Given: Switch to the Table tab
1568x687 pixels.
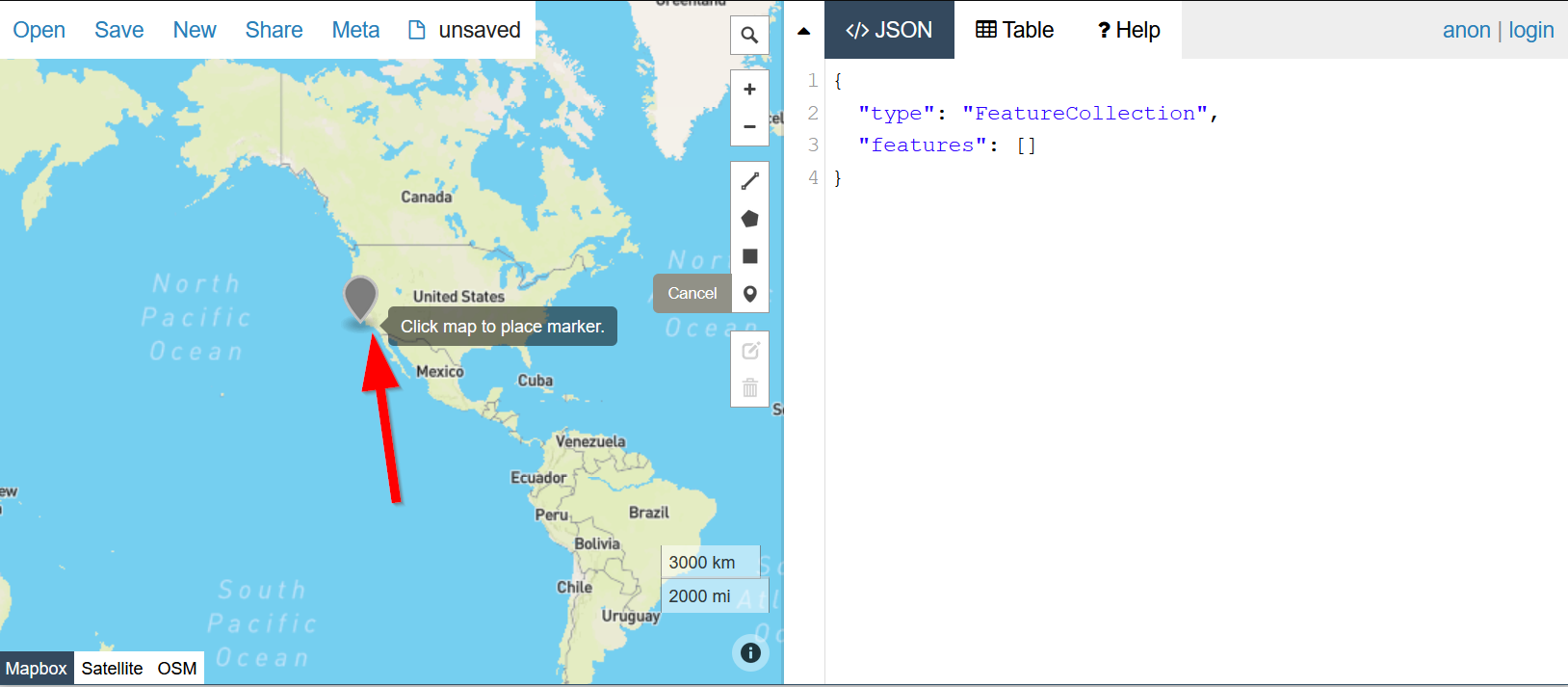Looking at the screenshot, I should pos(1015,30).
